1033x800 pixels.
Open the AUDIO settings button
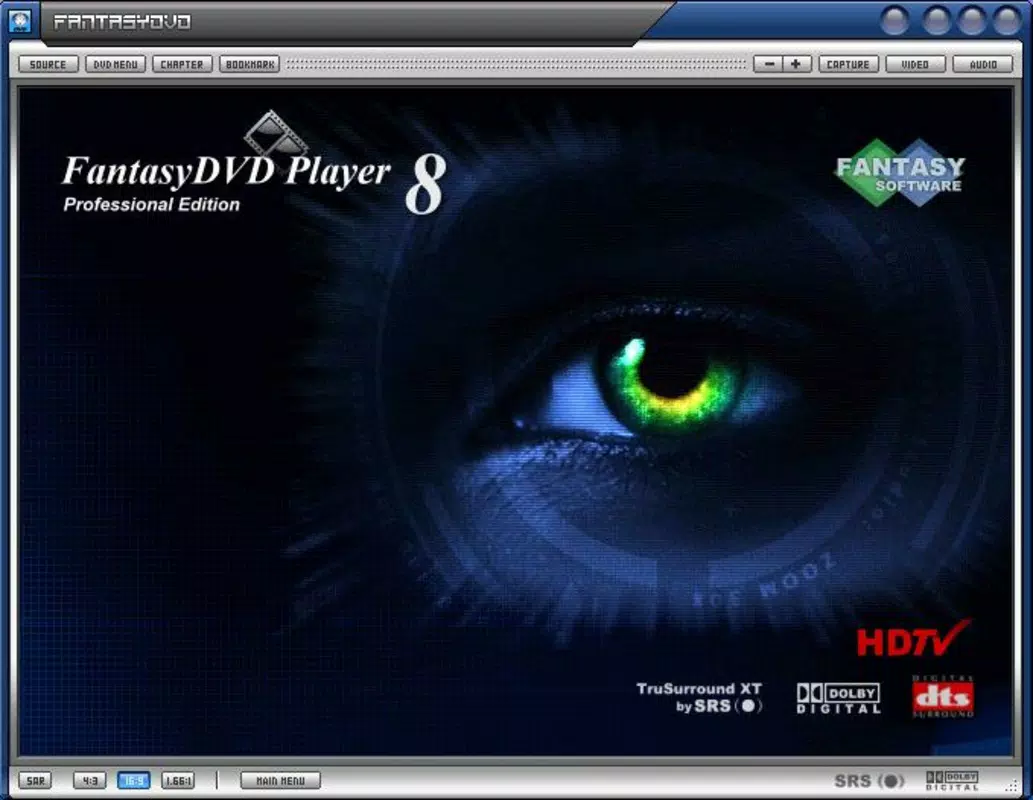pyautogui.click(x=983, y=65)
